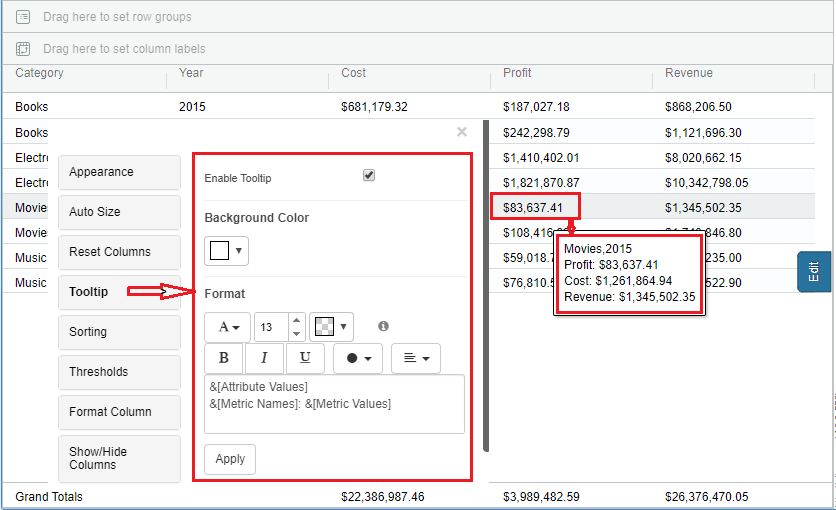Select the $1,345,502.35 revenue table cell
Screen dimensions: 836x510
(x=703, y=208)
